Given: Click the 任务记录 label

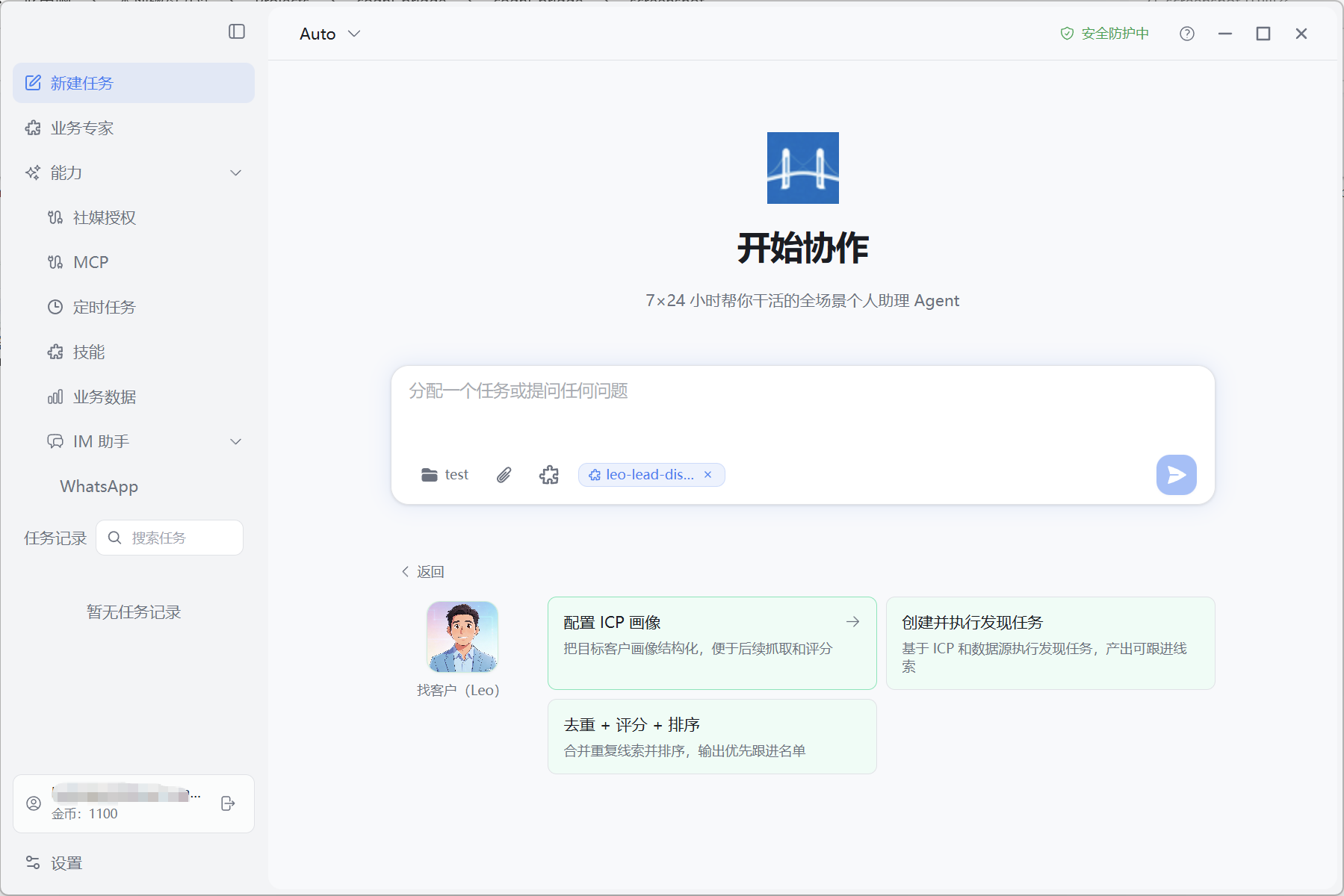Looking at the screenshot, I should pos(55,538).
